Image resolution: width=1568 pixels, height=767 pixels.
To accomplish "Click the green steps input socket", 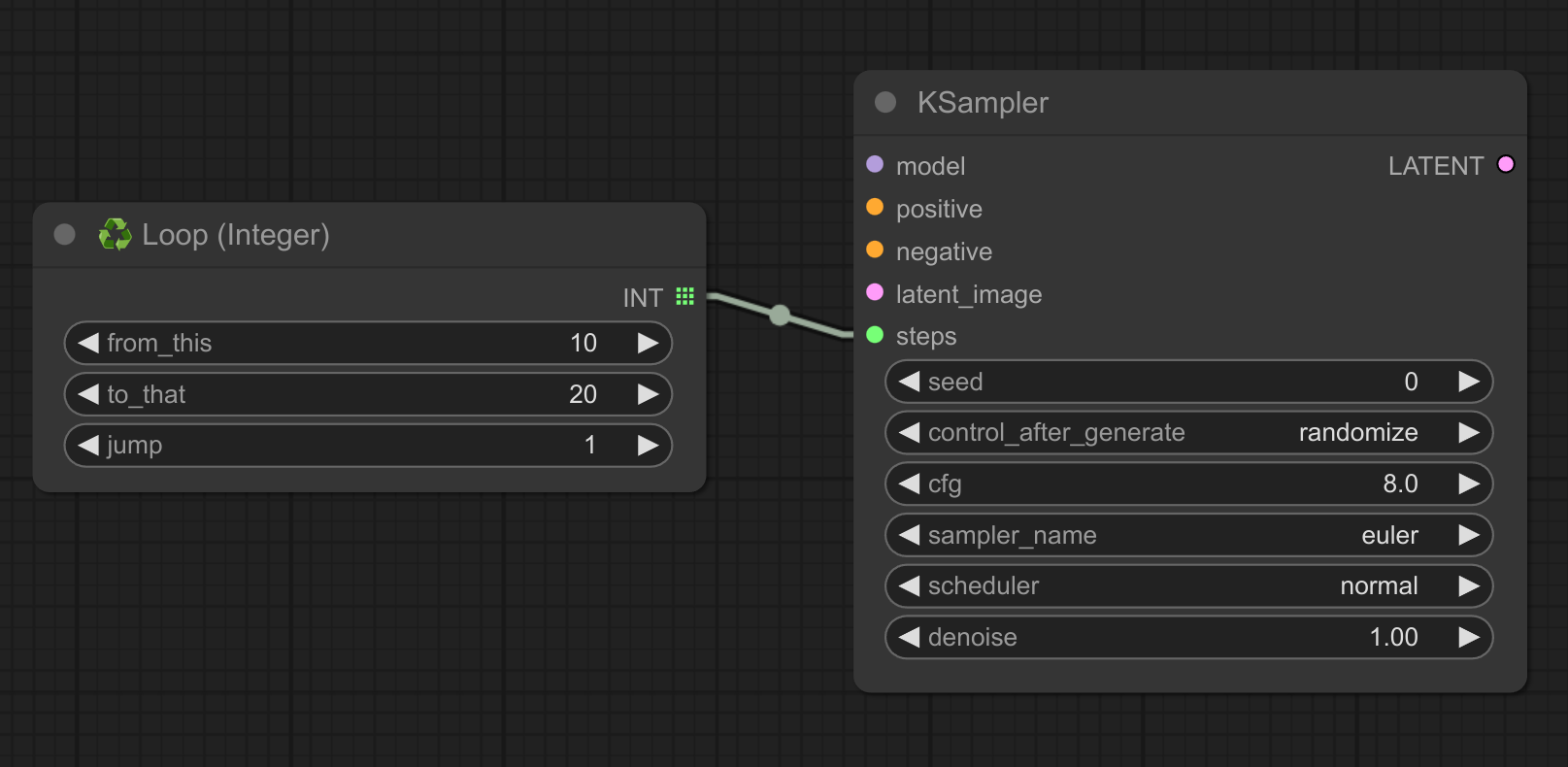I will click(x=875, y=335).
